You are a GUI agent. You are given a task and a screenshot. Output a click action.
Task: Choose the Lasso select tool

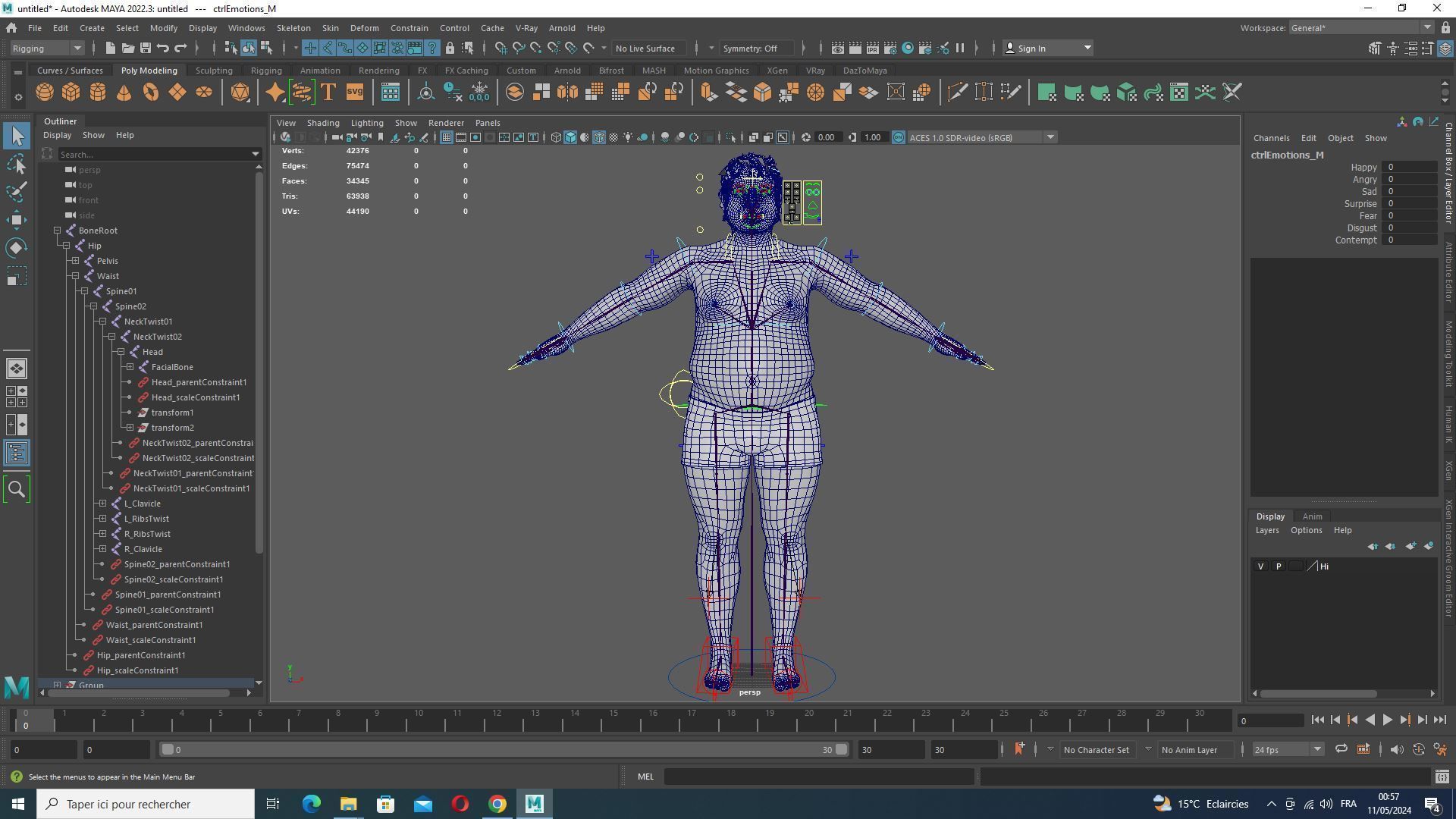point(17,164)
